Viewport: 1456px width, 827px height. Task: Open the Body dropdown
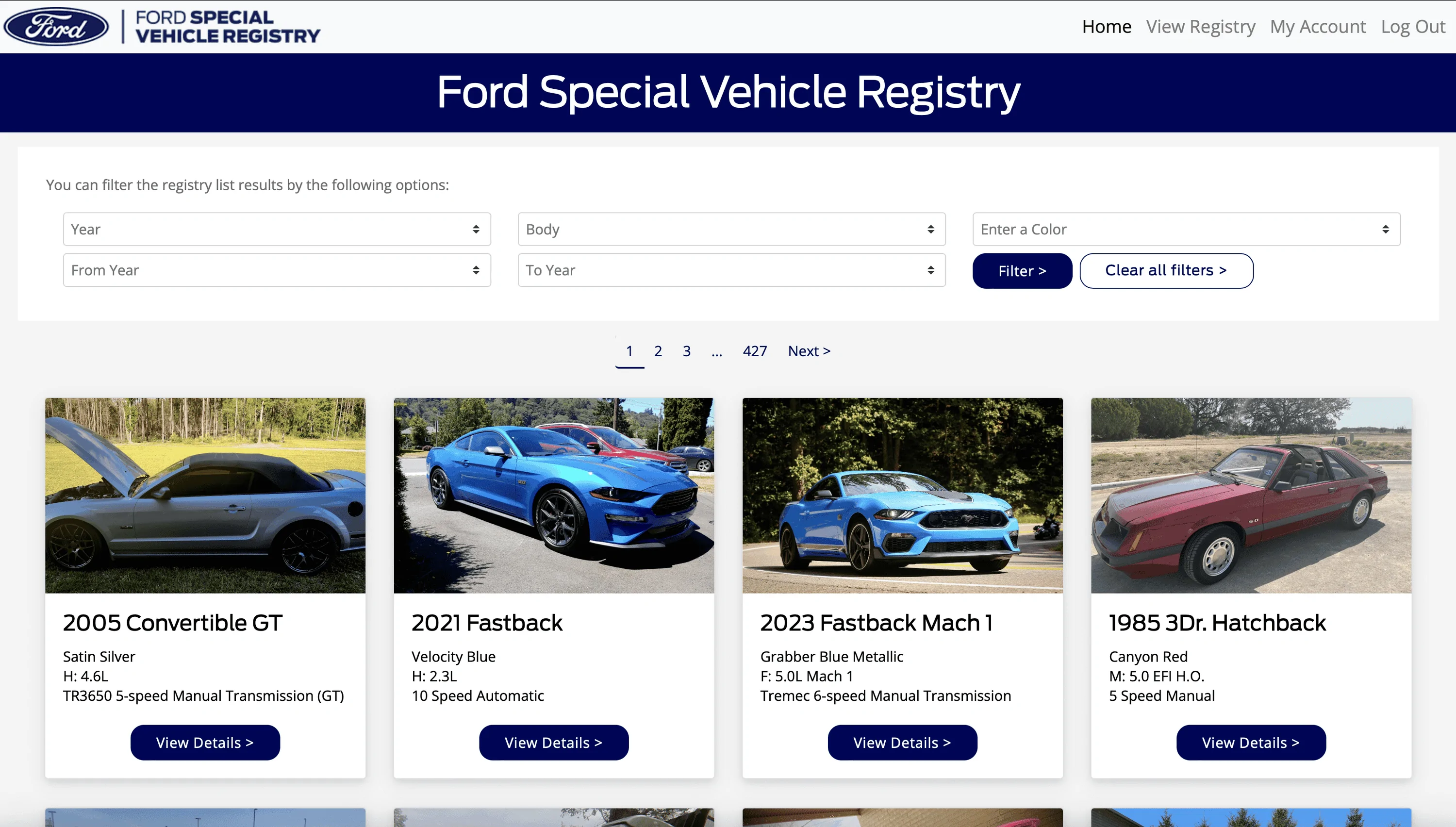(731, 229)
